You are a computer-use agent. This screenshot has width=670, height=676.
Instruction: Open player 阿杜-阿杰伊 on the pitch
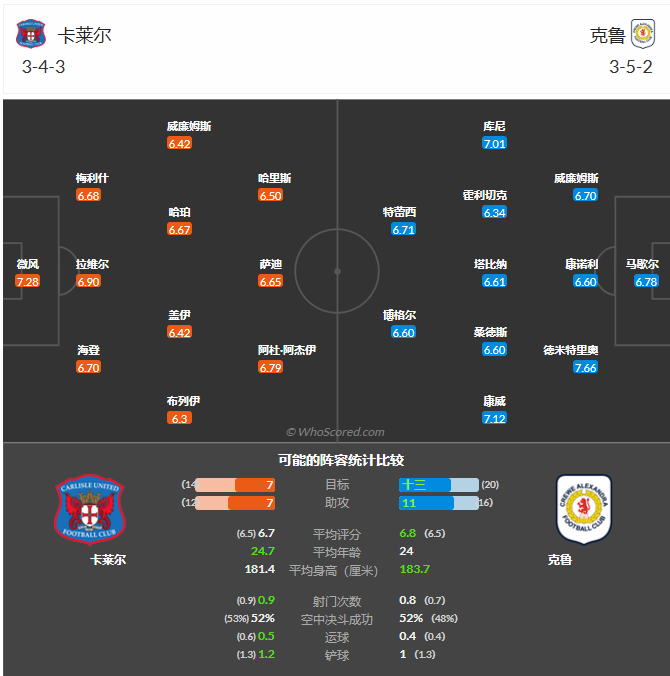(x=287, y=350)
